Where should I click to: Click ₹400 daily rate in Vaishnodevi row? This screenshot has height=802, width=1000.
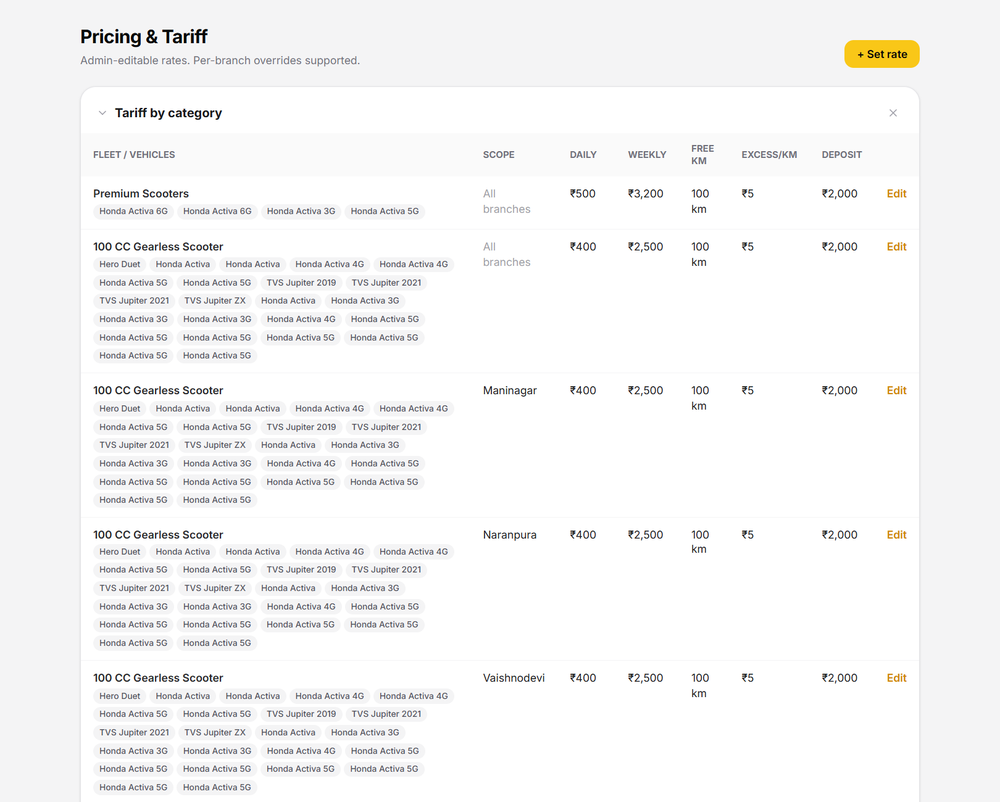[x=583, y=678]
